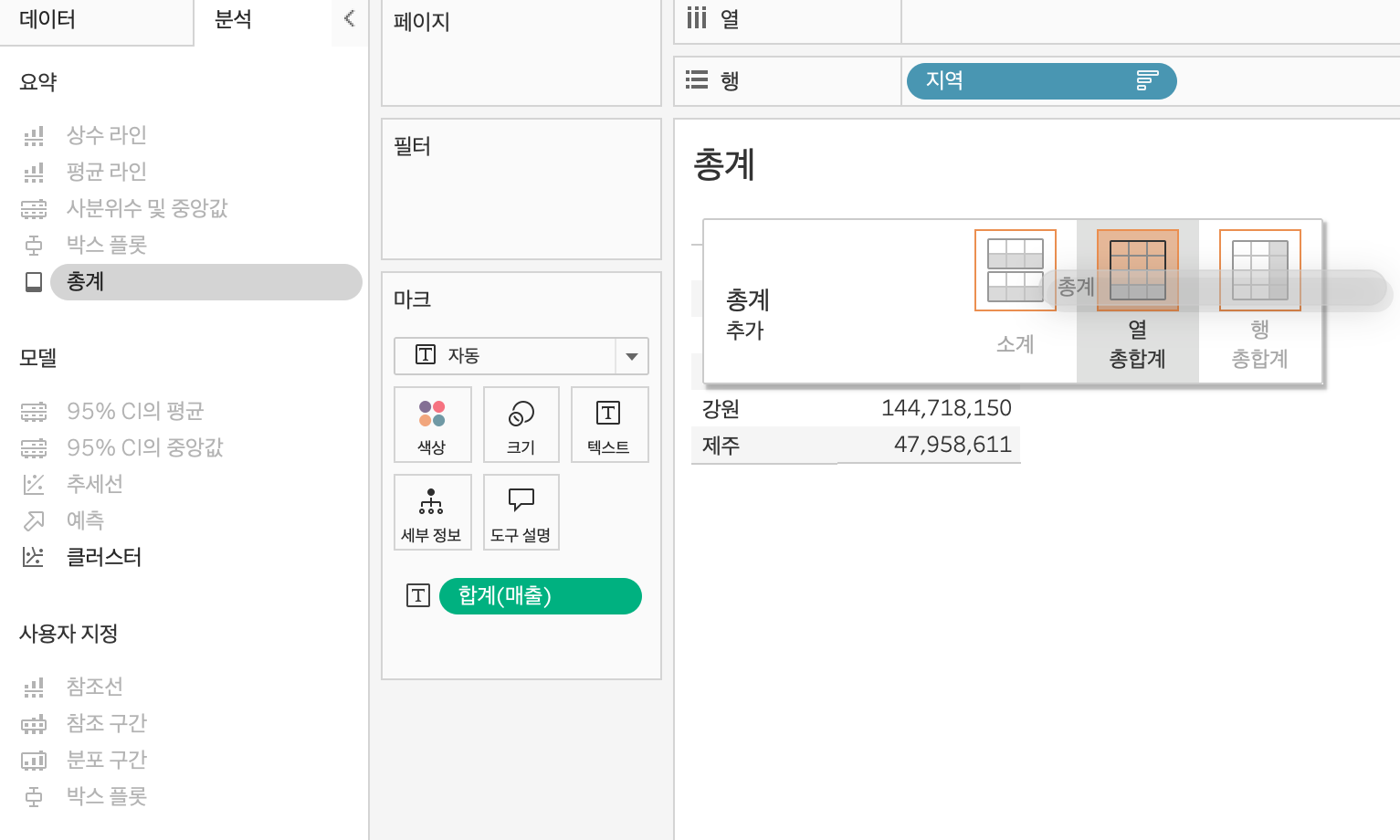Select the 95% CI의 중앙값 model item
The height and width of the screenshot is (840, 1400).
click(144, 448)
